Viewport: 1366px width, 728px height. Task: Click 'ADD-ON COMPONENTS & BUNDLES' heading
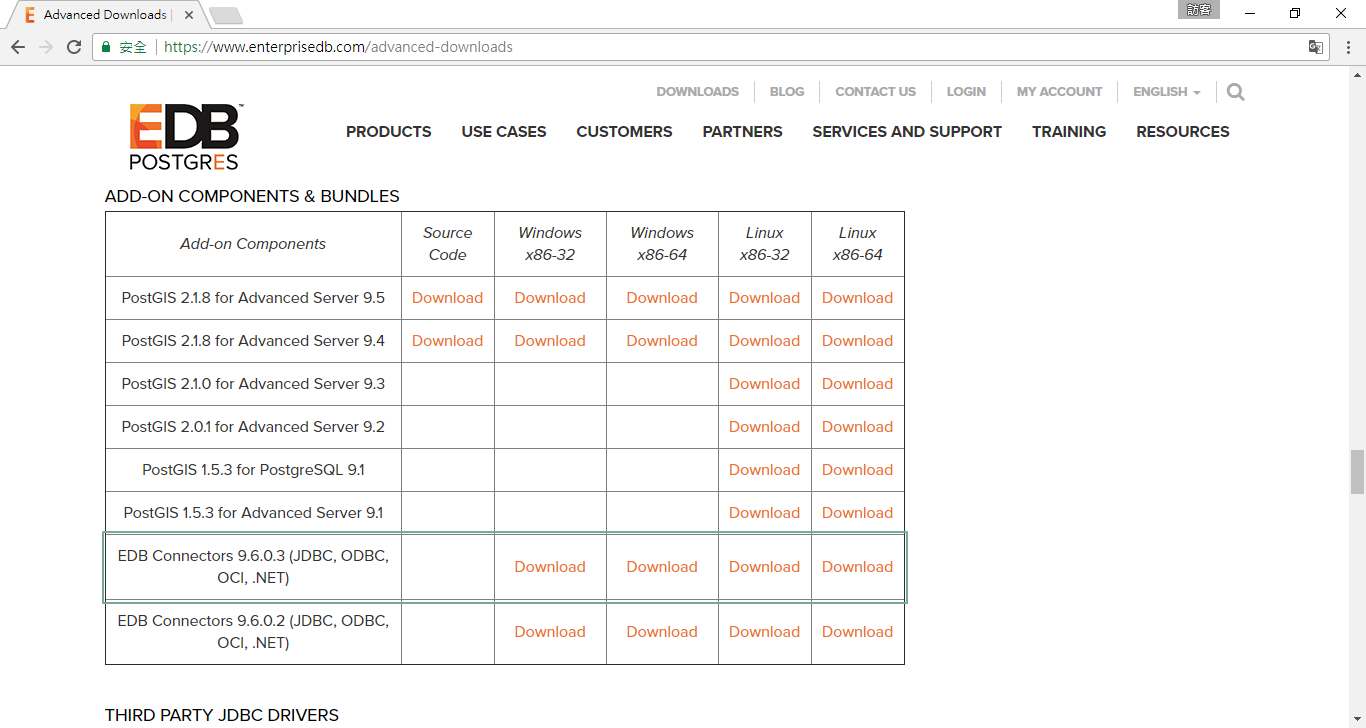coord(252,196)
